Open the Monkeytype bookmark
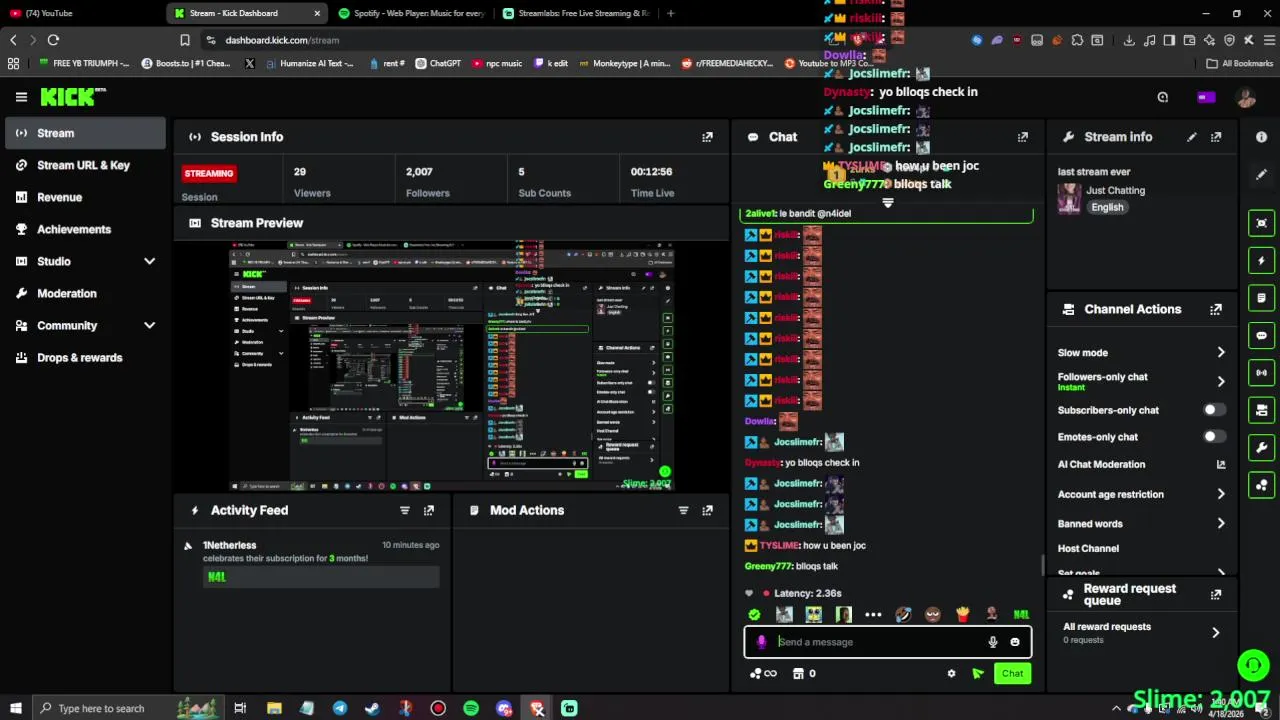Image resolution: width=1280 pixels, height=720 pixels. tap(624, 63)
